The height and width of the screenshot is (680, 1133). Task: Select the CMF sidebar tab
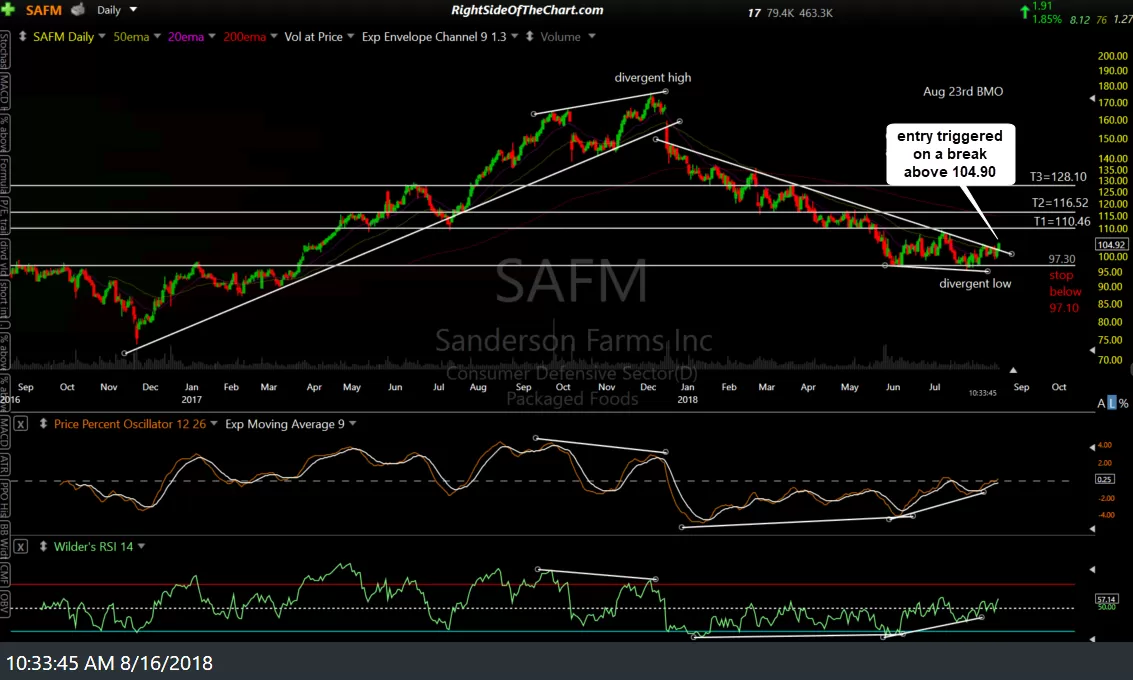(x=4, y=574)
